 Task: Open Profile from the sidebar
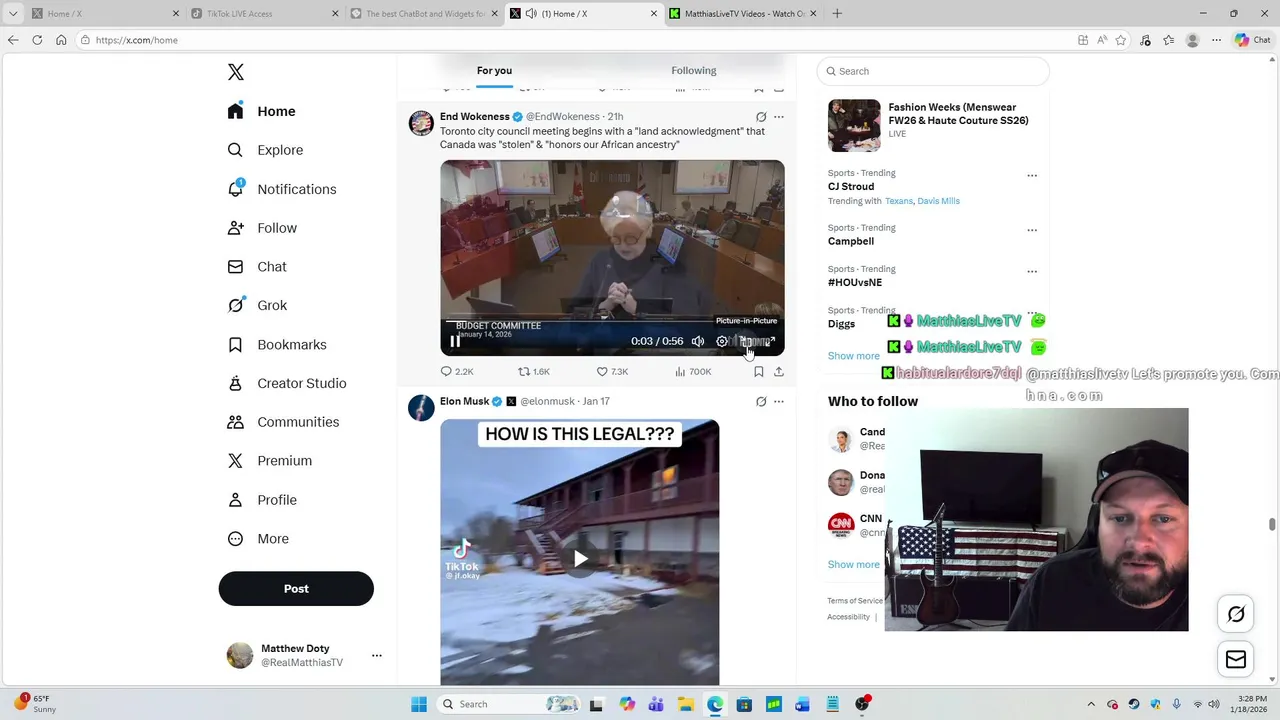click(262, 500)
